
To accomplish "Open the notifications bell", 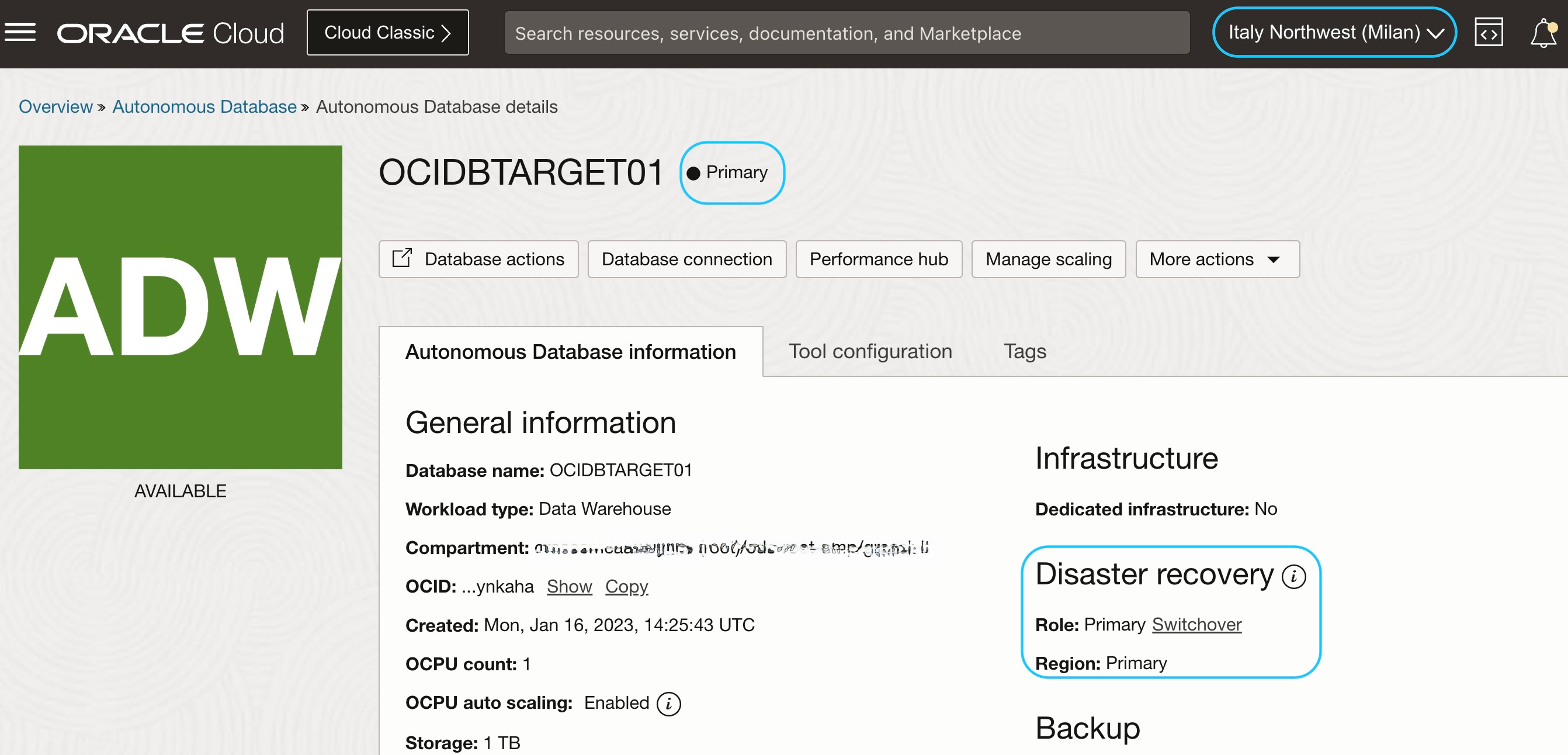I will [1543, 32].
